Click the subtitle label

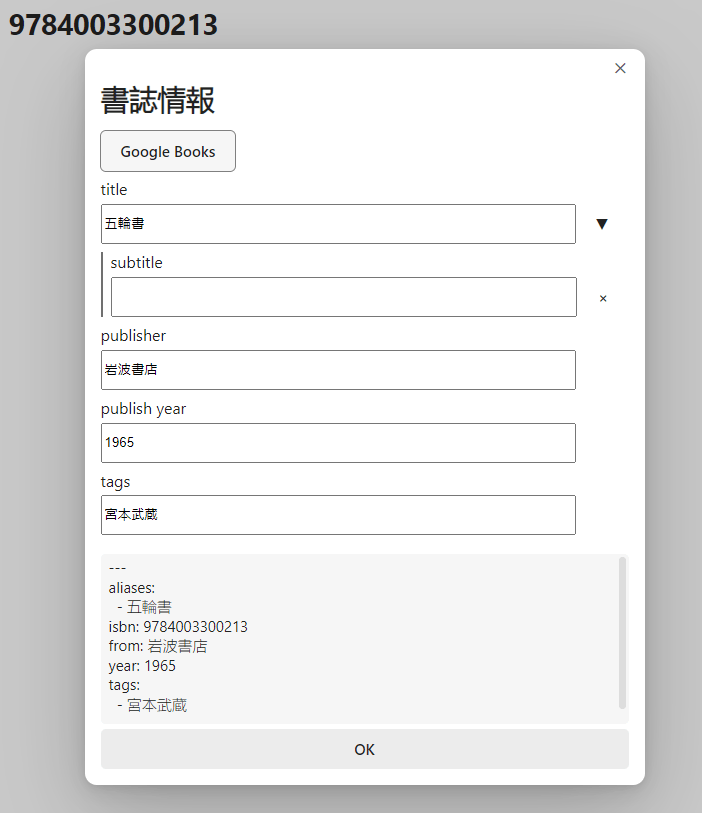(136, 263)
